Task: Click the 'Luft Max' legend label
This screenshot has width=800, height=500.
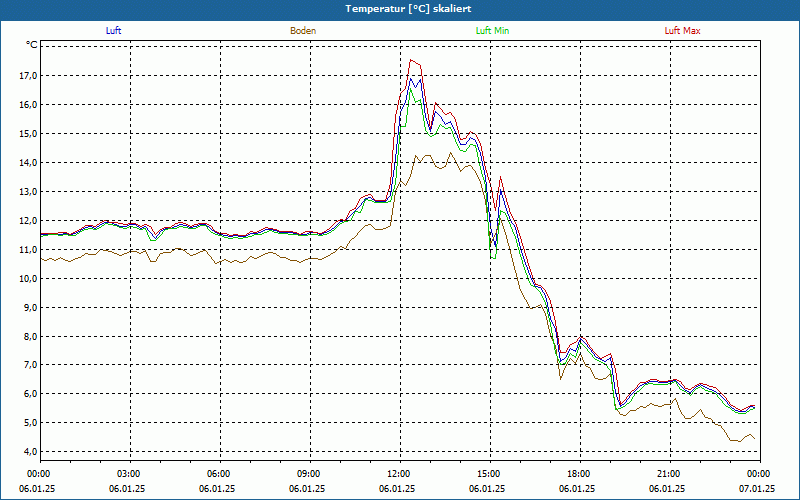Action: (x=682, y=31)
